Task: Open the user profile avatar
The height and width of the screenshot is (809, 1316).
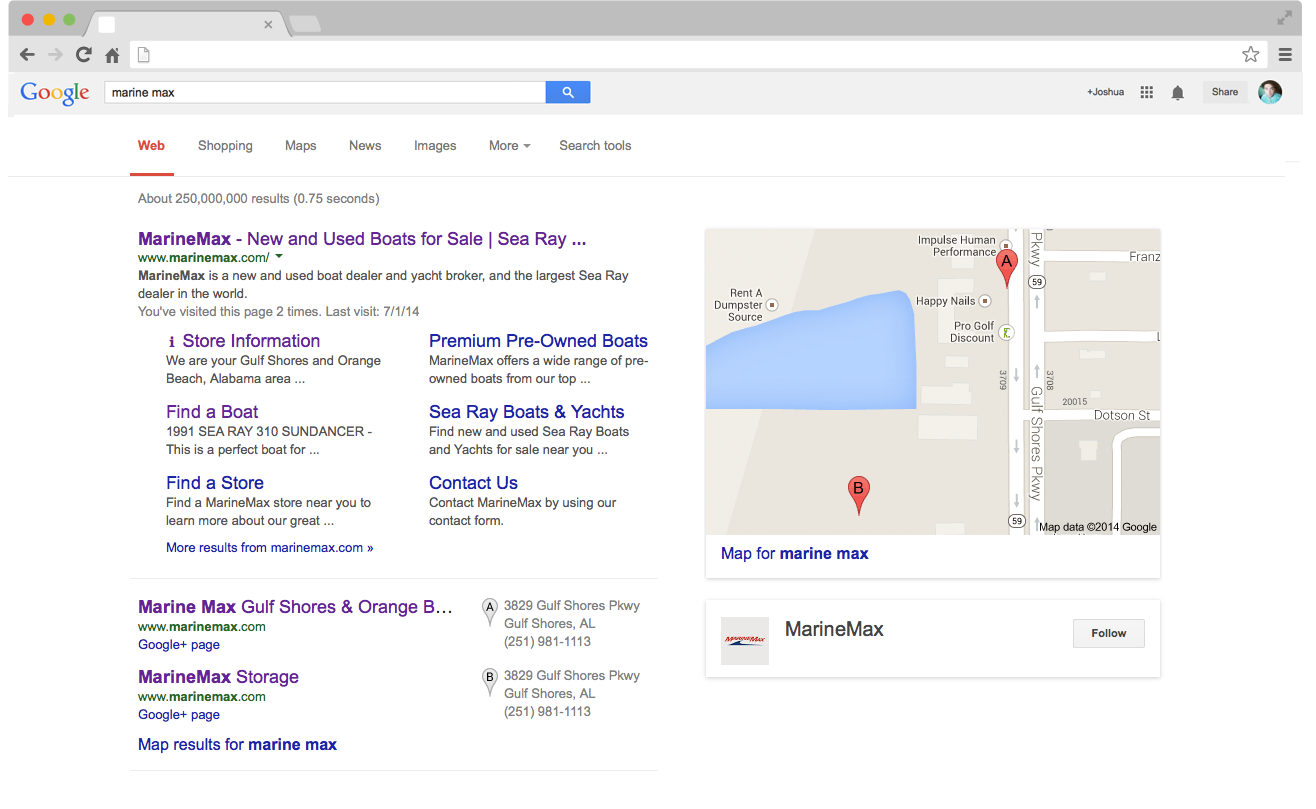Action: click(1270, 92)
